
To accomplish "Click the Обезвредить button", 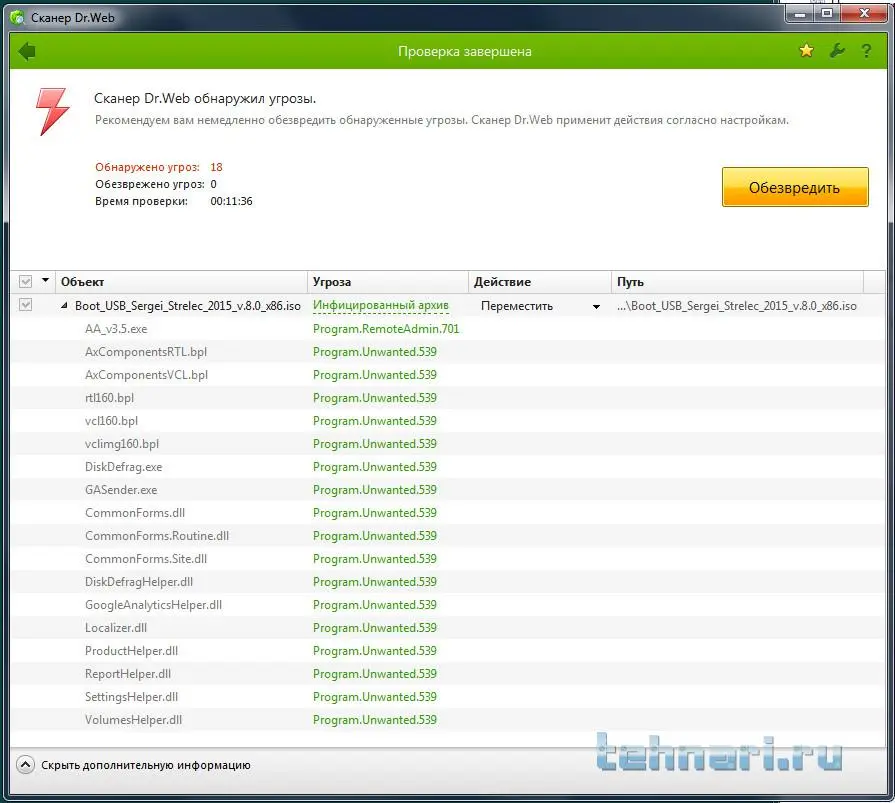I will click(x=795, y=187).
